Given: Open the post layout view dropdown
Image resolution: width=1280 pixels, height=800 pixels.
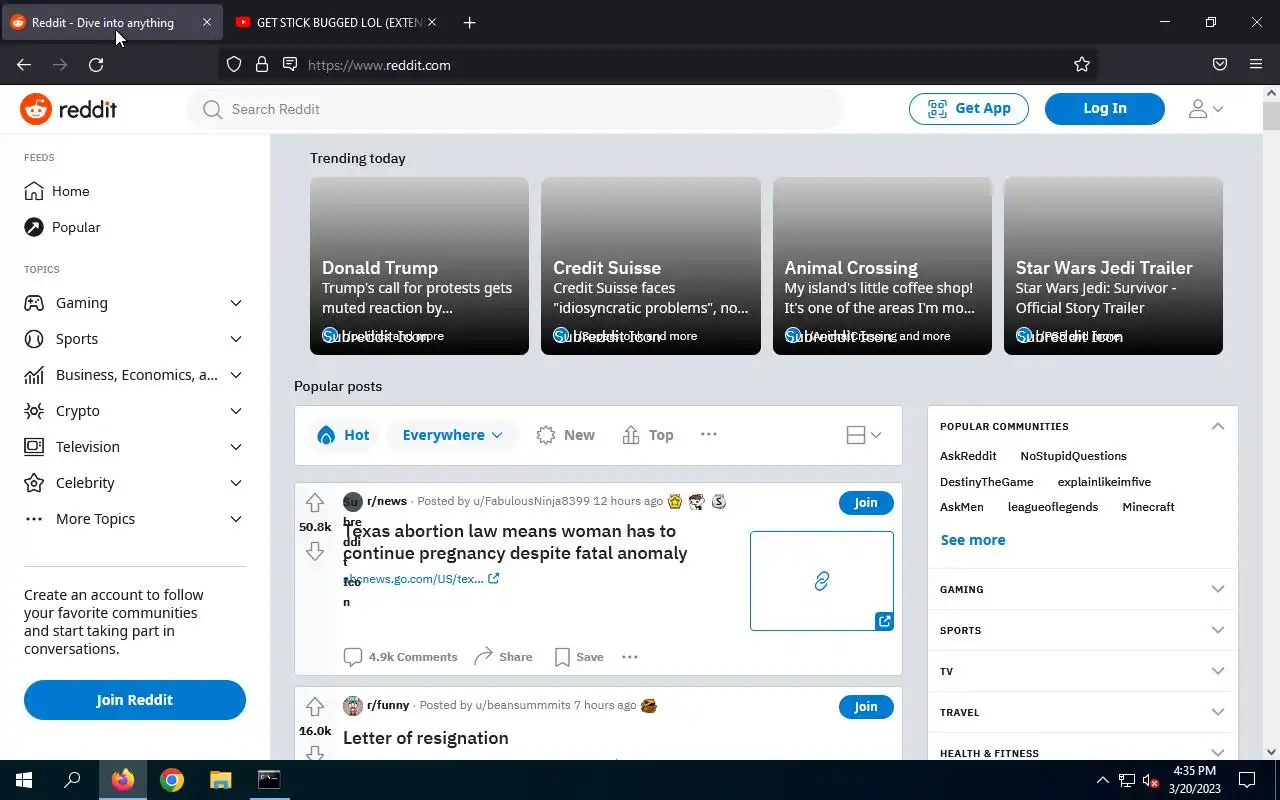Looking at the screenshot, I should coord(863,435).
